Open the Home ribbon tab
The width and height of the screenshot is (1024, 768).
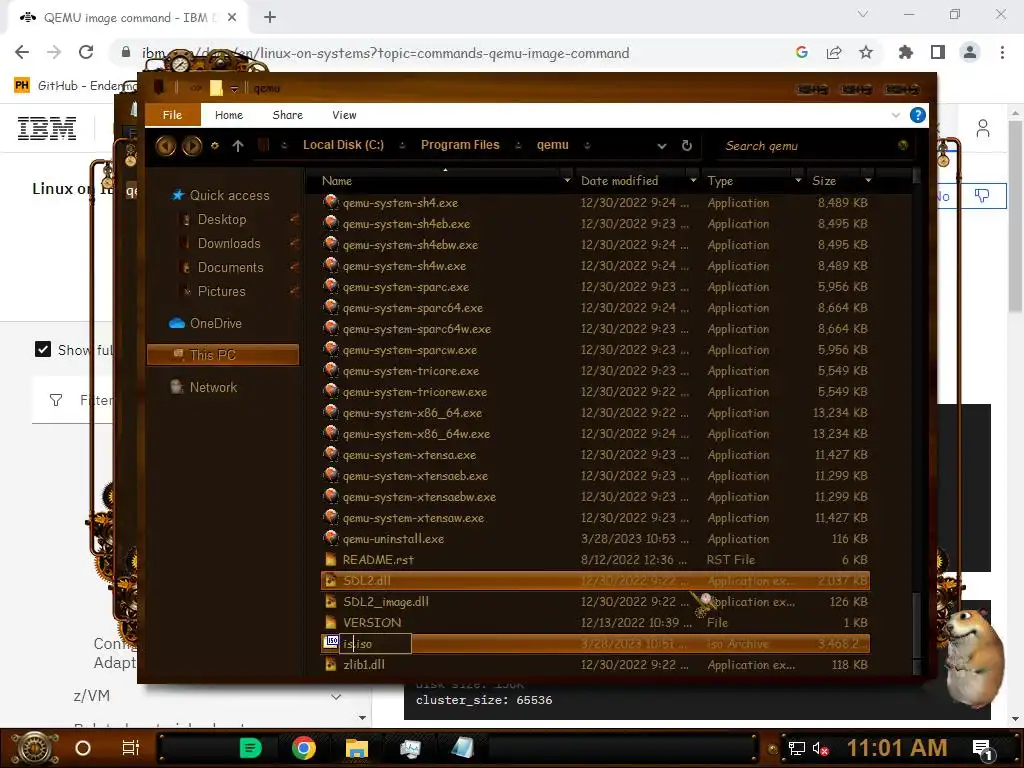229,115
